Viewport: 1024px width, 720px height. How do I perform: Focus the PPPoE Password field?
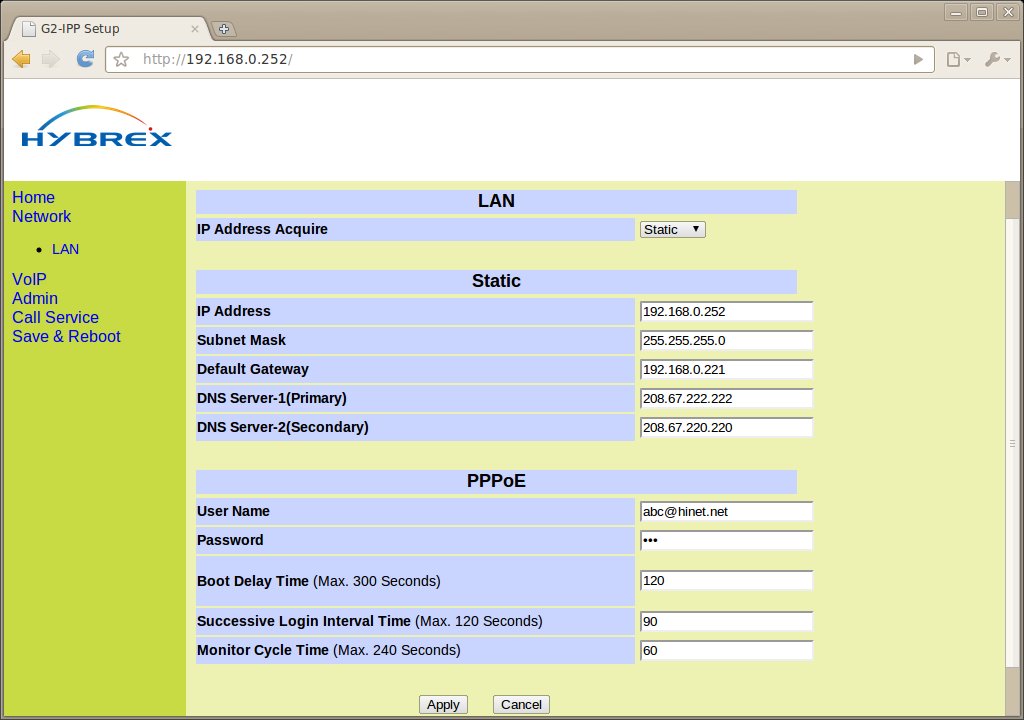tap(726, 541)
